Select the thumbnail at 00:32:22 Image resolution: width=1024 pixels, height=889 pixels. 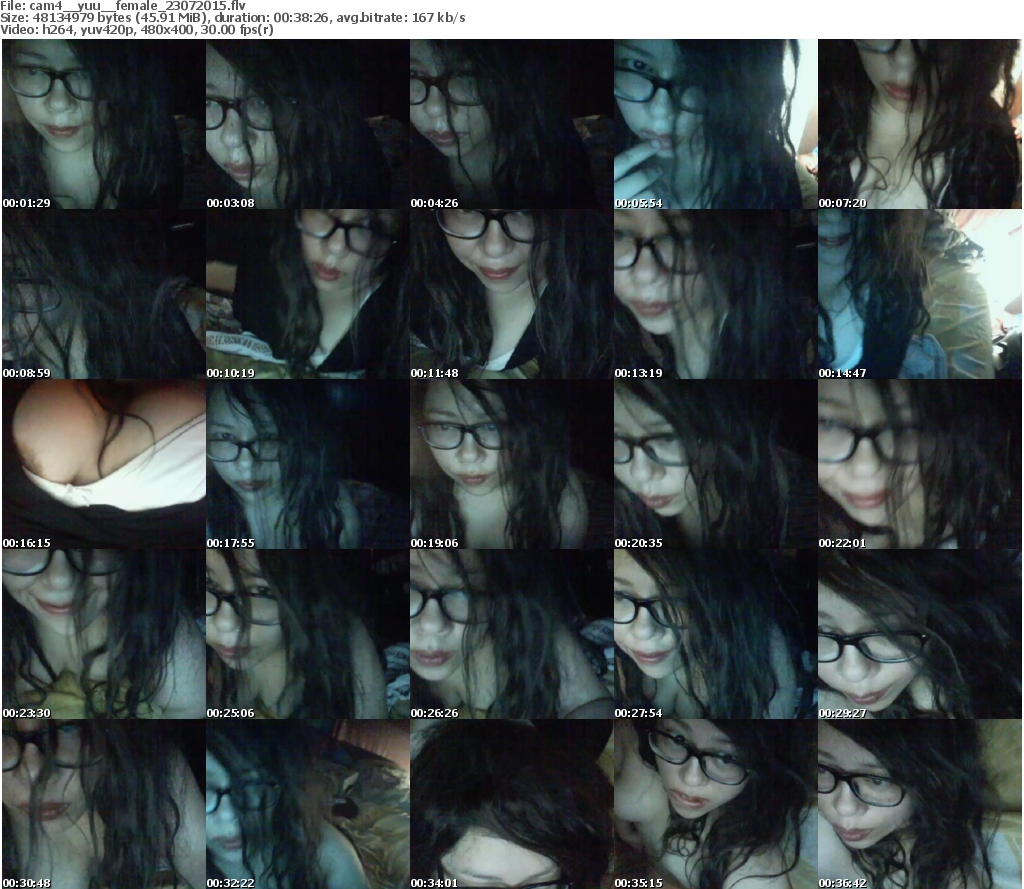tap(308, 804)
